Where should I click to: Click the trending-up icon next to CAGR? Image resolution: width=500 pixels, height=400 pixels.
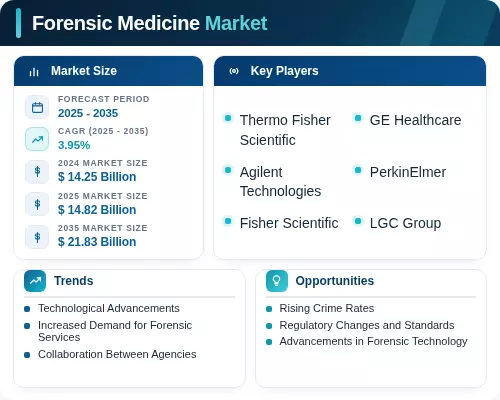click(37, 139)
